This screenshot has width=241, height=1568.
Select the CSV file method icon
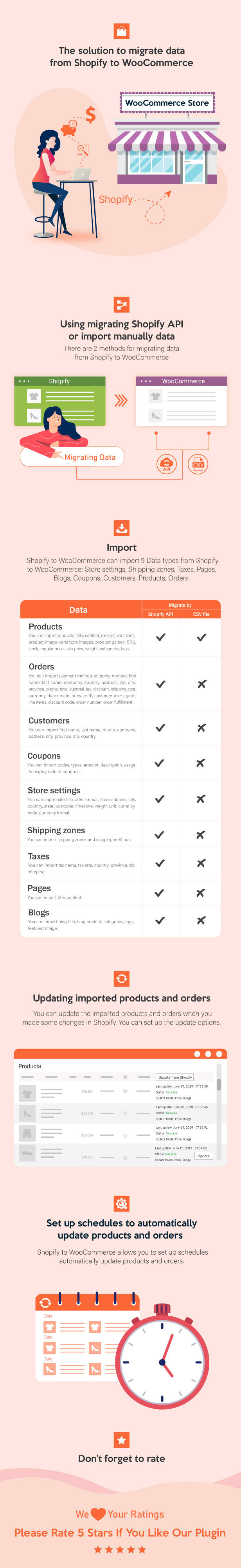[x=198, y=464]
